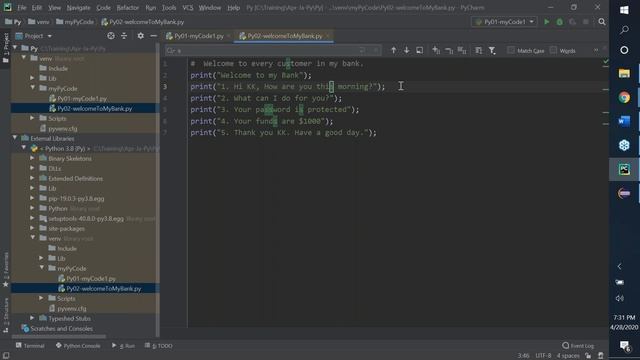This screenshot has width=640, height=360.
Task: Open Scratches and Consoles node
Action: coord(61,328)
